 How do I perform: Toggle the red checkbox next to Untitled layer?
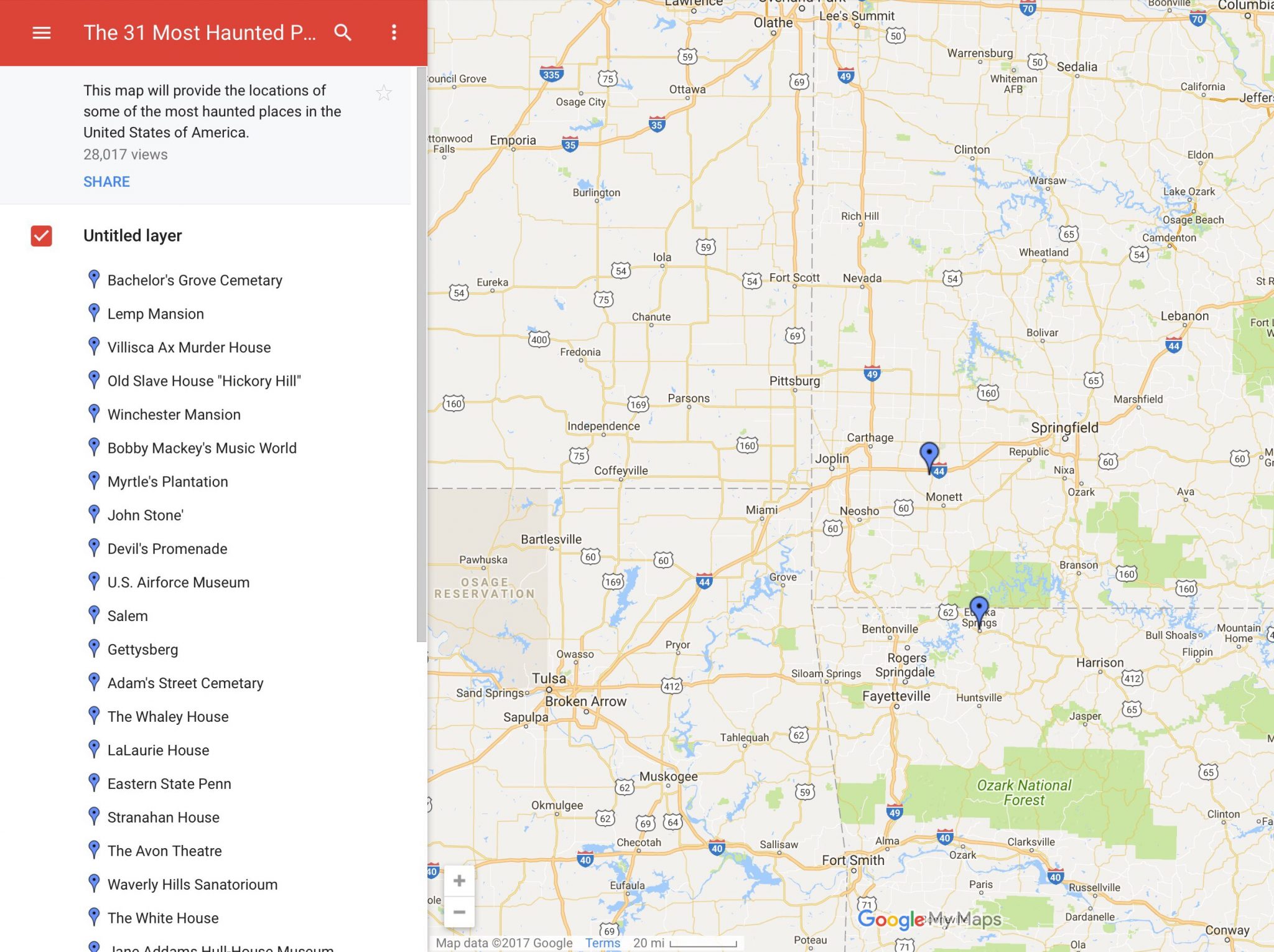[41, 235]
